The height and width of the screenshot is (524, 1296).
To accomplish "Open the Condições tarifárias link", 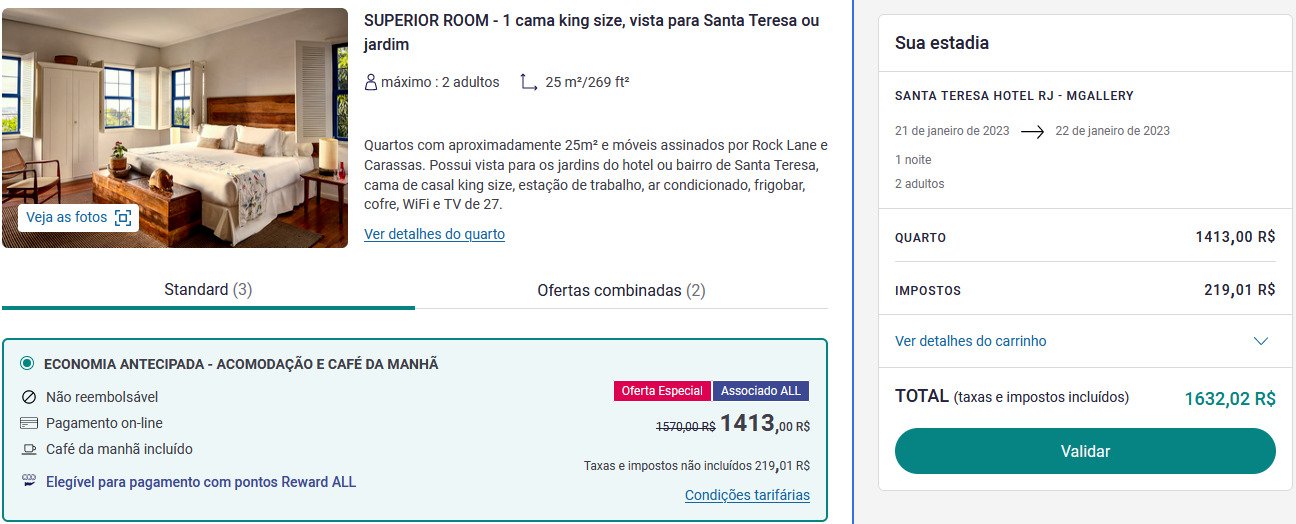I will coord(747,495).
